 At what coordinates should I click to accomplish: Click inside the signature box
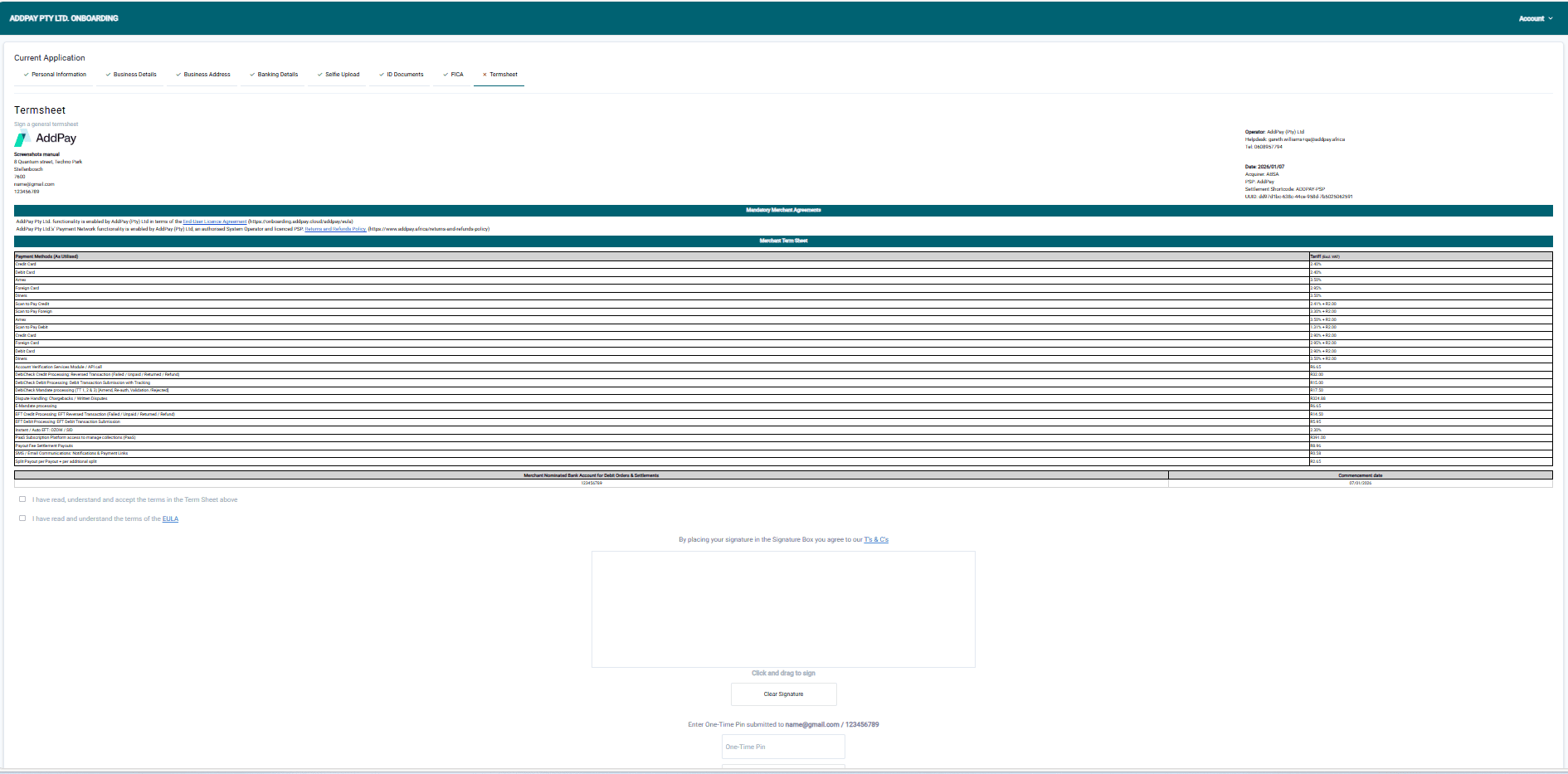(x=783, y=609)
